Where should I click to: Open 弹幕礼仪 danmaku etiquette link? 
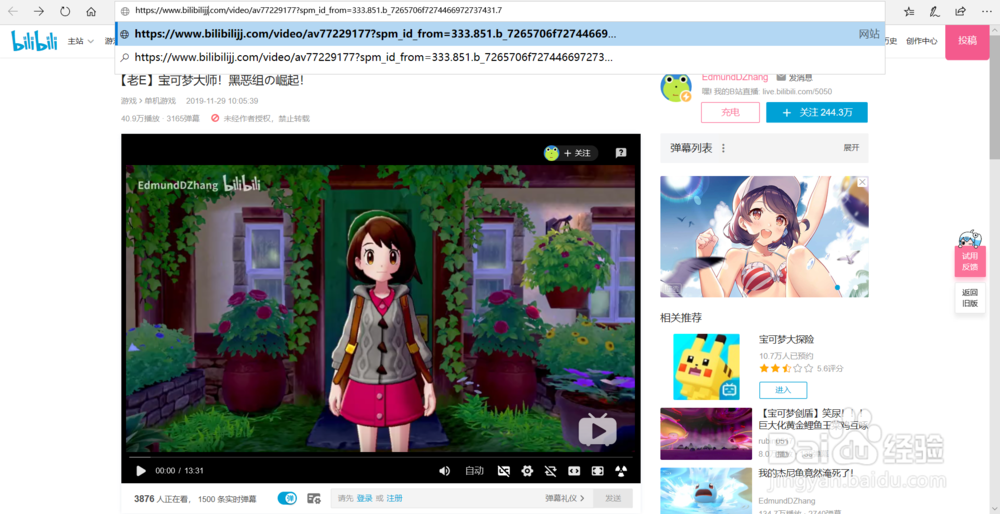564,498
